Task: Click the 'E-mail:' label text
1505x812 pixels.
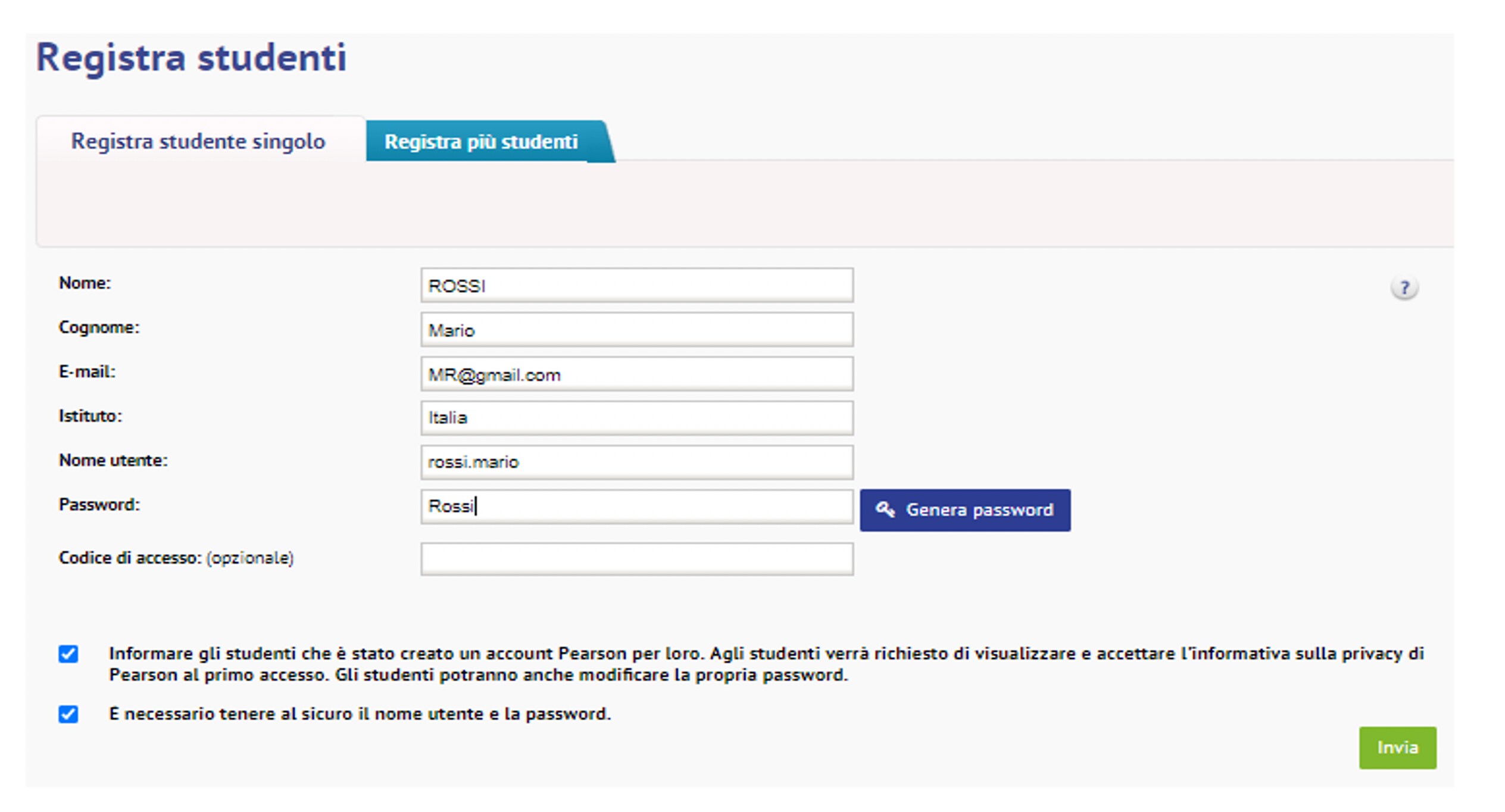Action: point(87,371)
